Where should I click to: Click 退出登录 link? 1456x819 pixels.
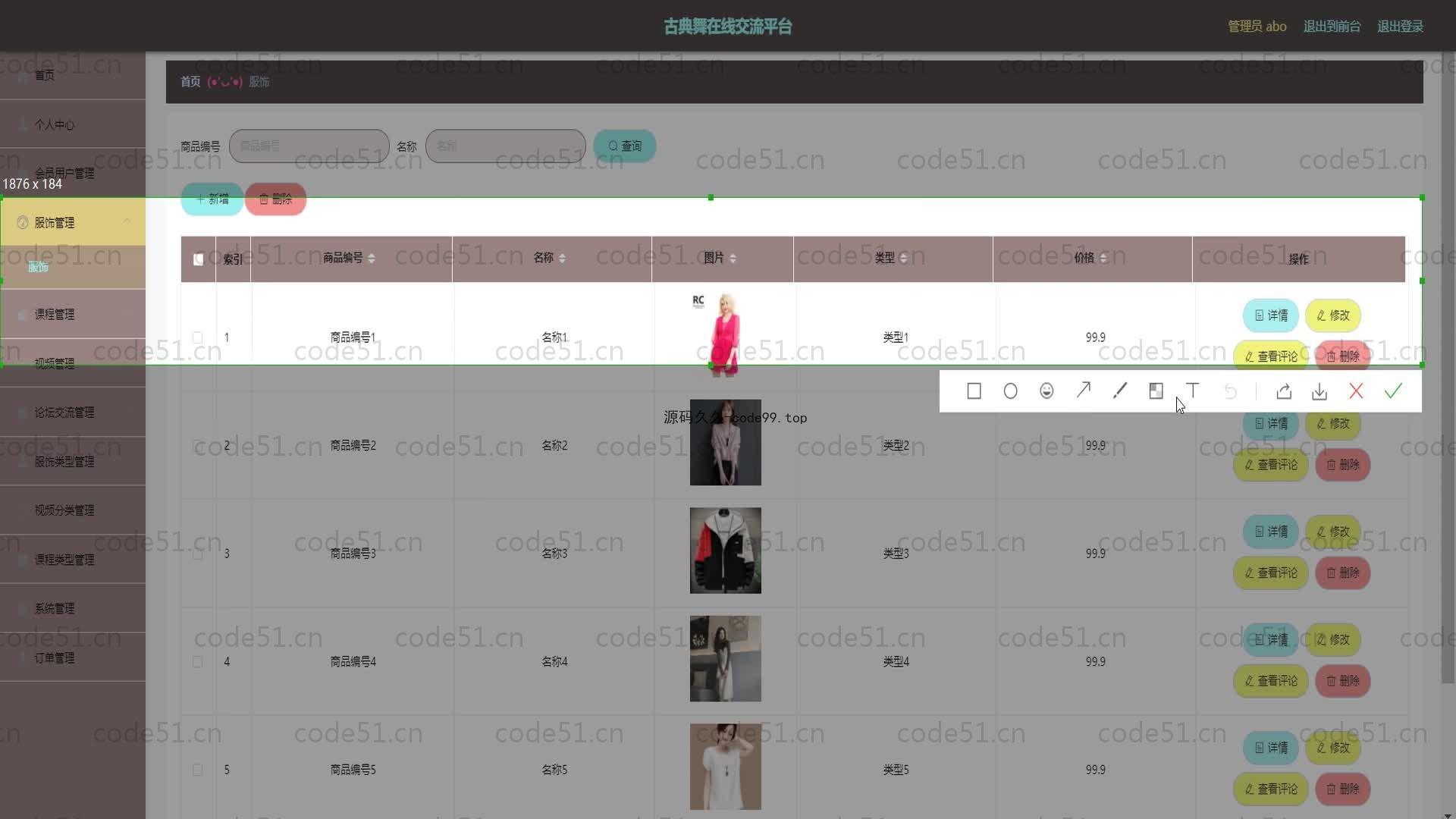coord(1400,27)
